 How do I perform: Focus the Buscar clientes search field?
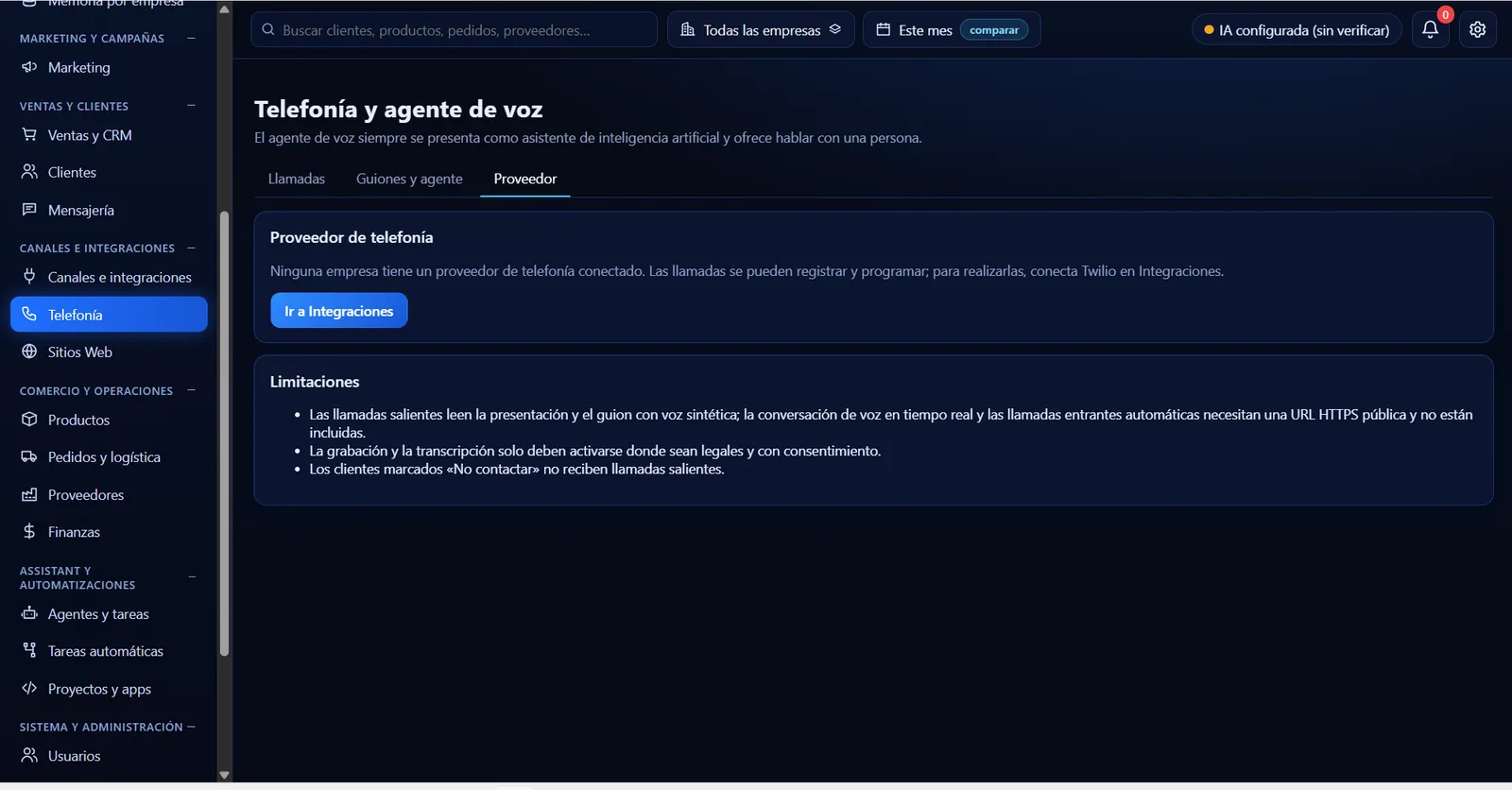(455, 29)
